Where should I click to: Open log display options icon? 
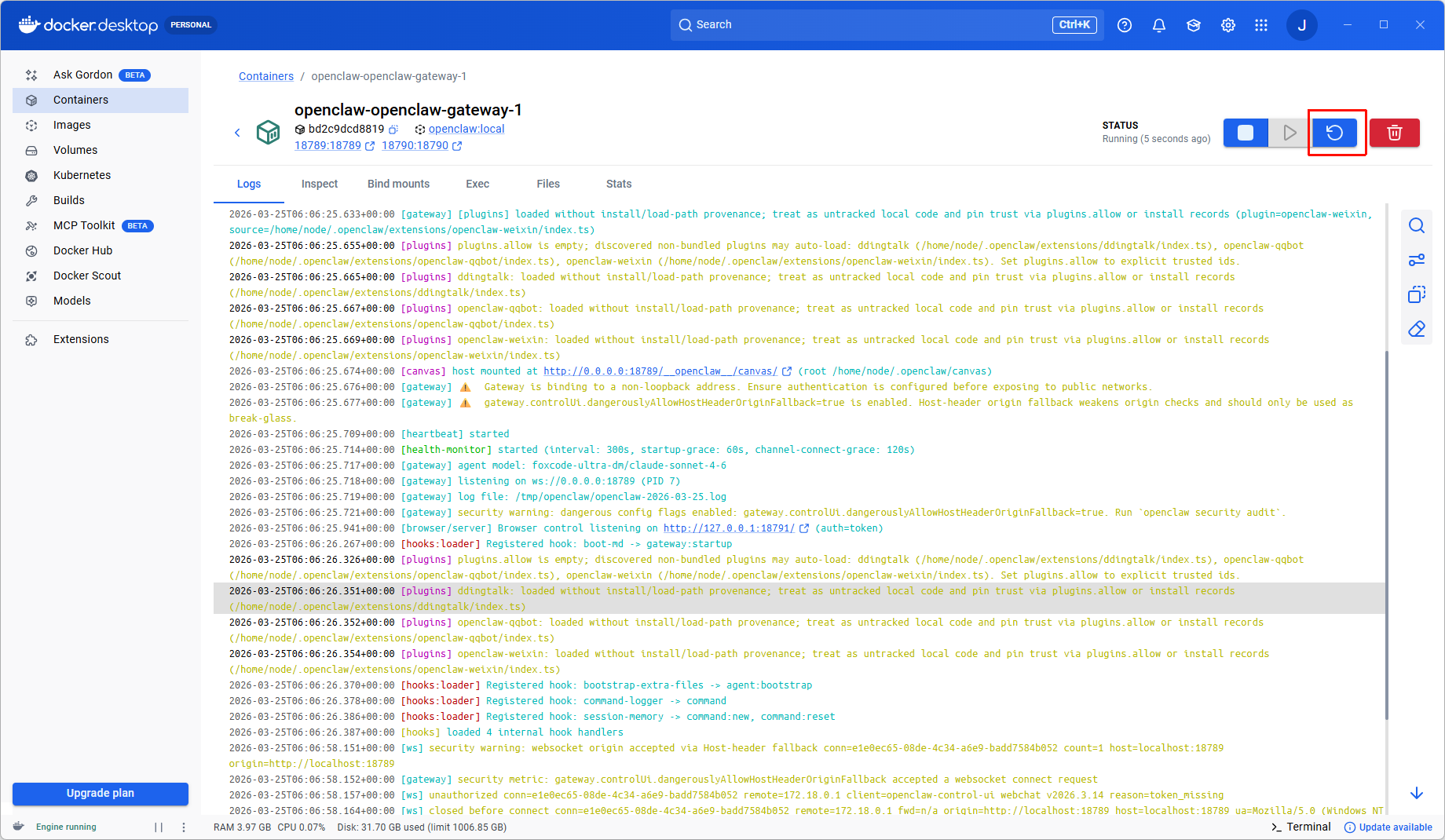1417,261
